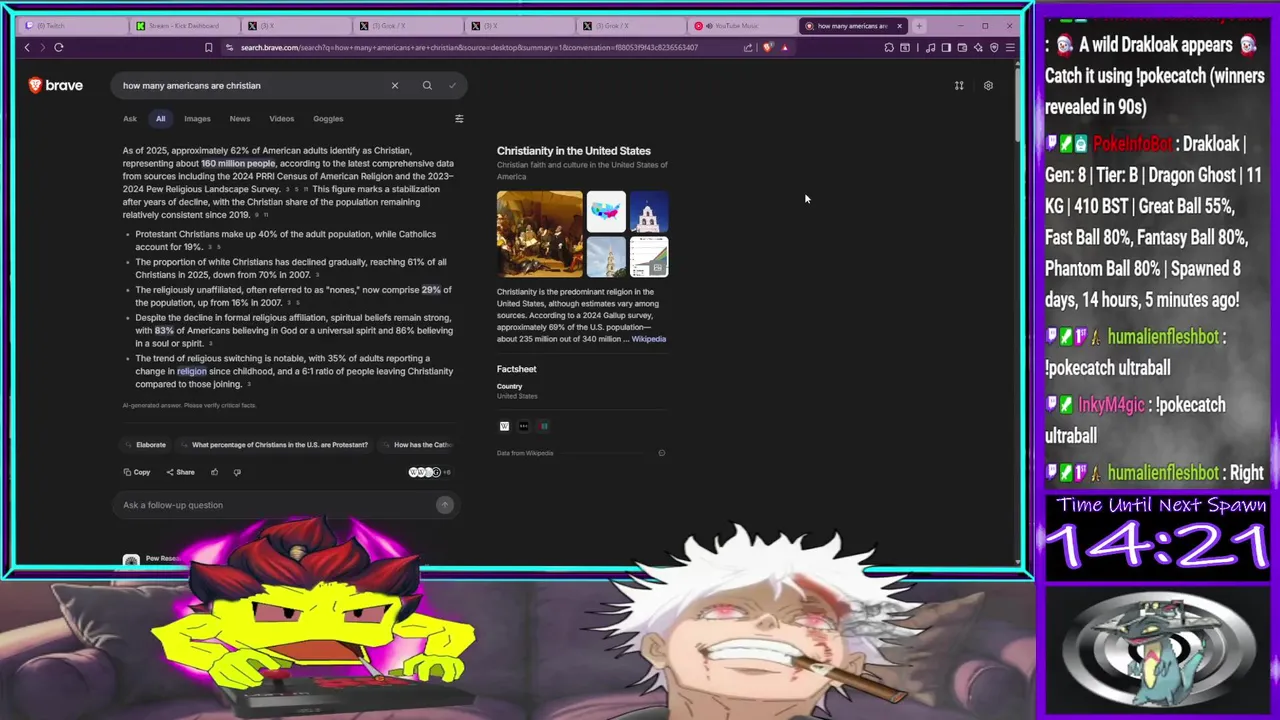1280x720 pixels.
Task: Send the follow-up question arrow
Action: [x=445, y=505]
